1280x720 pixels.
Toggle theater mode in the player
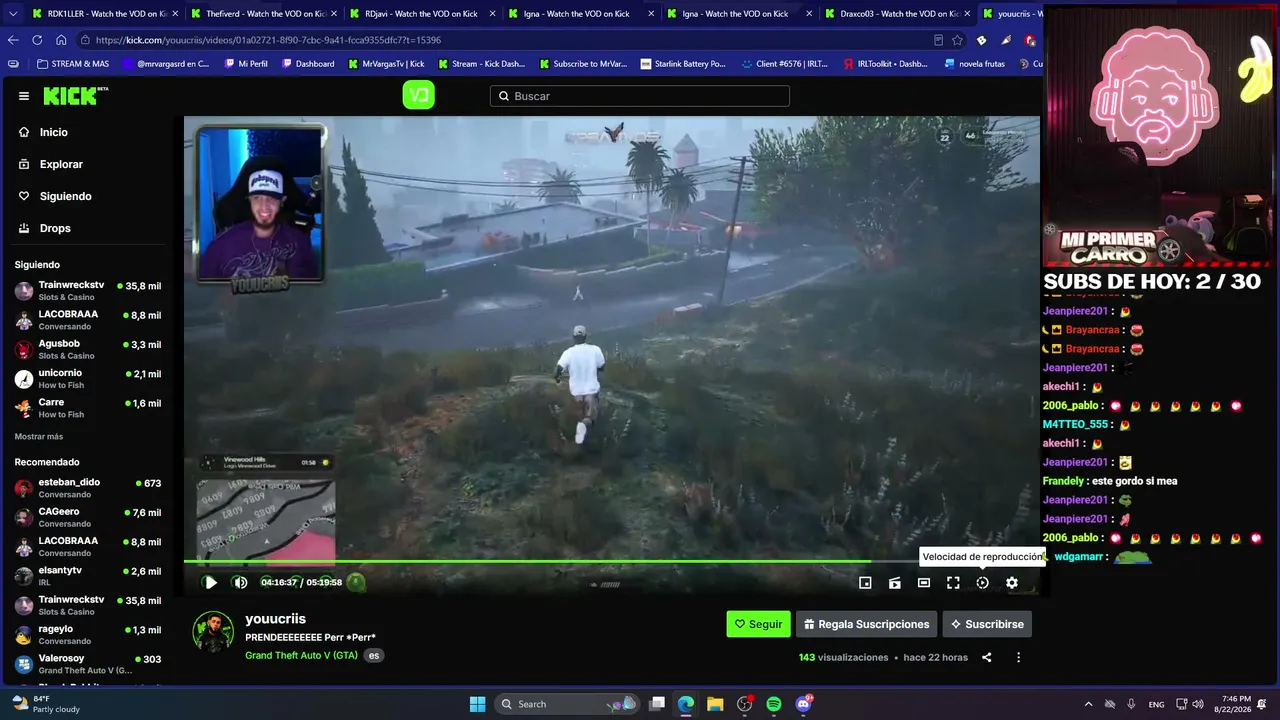[x=924, y=583]
